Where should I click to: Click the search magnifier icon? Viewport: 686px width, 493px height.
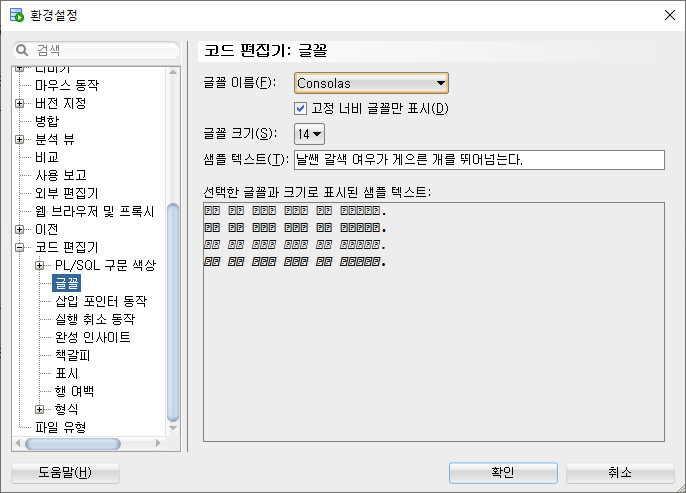21,50
